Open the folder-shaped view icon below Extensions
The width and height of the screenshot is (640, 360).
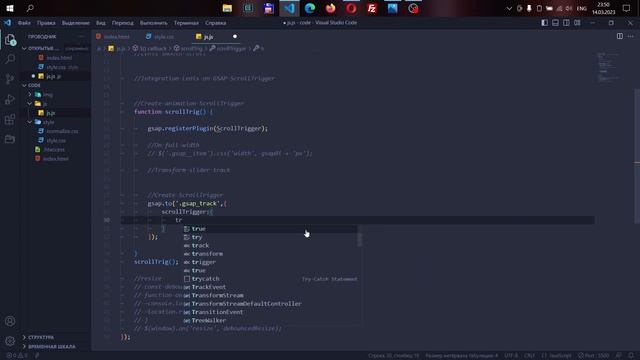point(10,139)
